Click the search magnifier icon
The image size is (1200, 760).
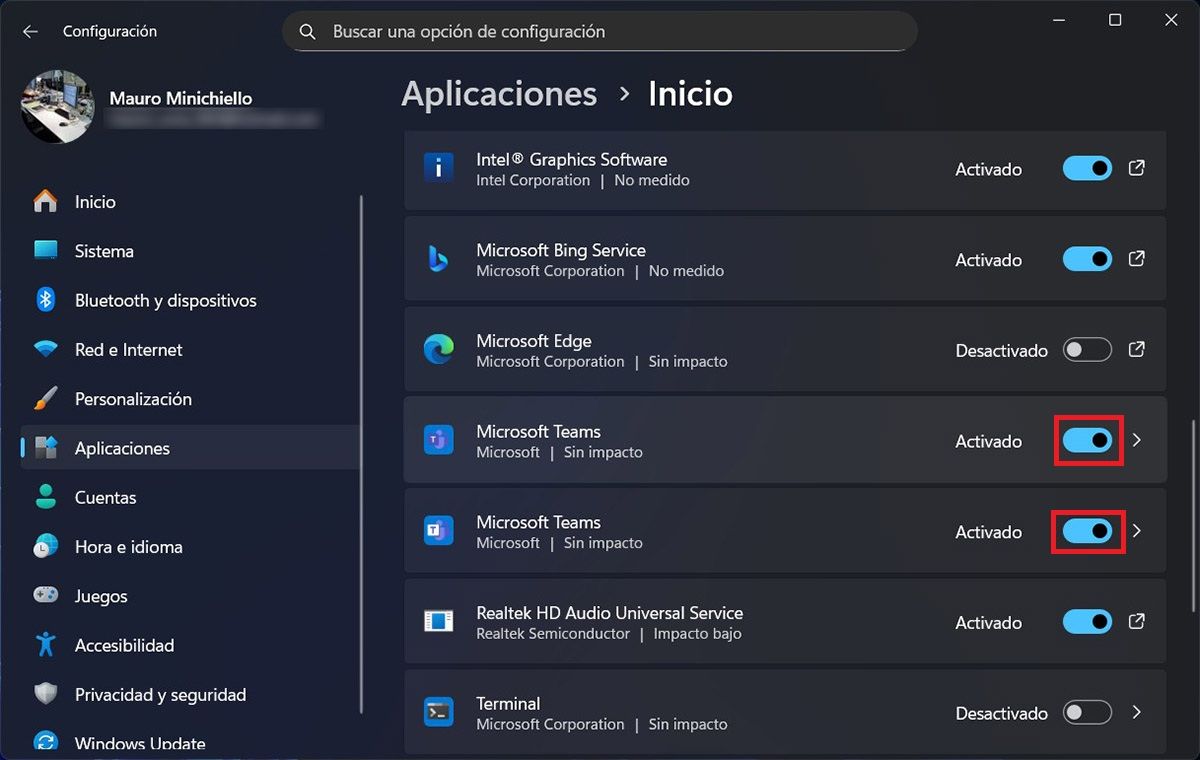(x=308, y=32)
